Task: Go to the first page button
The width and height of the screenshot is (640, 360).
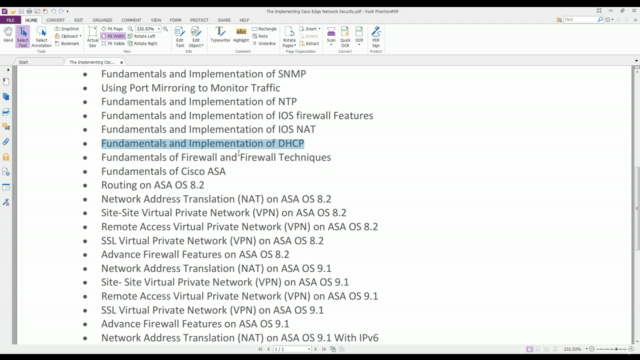Action: [260, 349]
